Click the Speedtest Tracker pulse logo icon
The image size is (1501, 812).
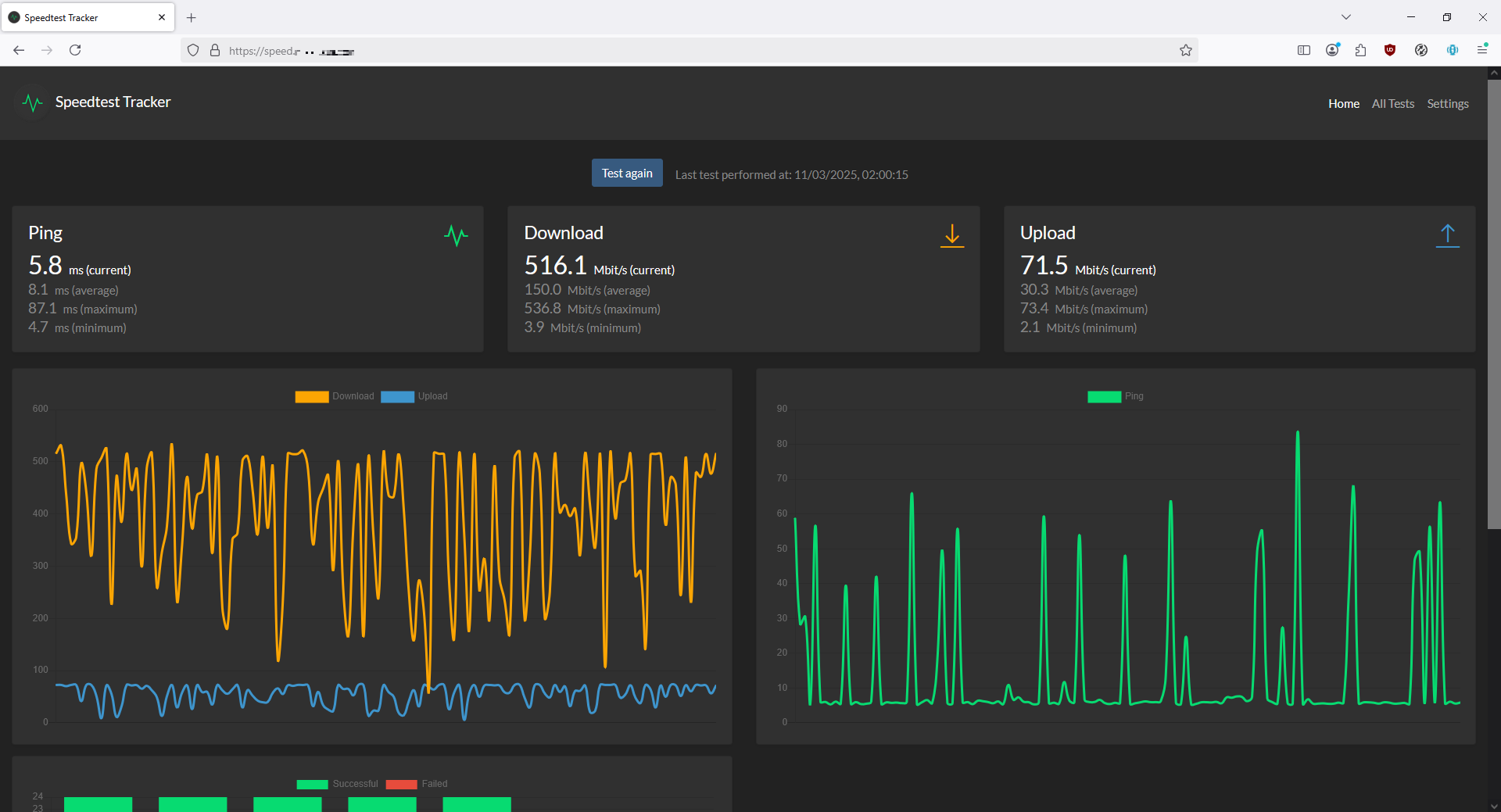(32, 102)
